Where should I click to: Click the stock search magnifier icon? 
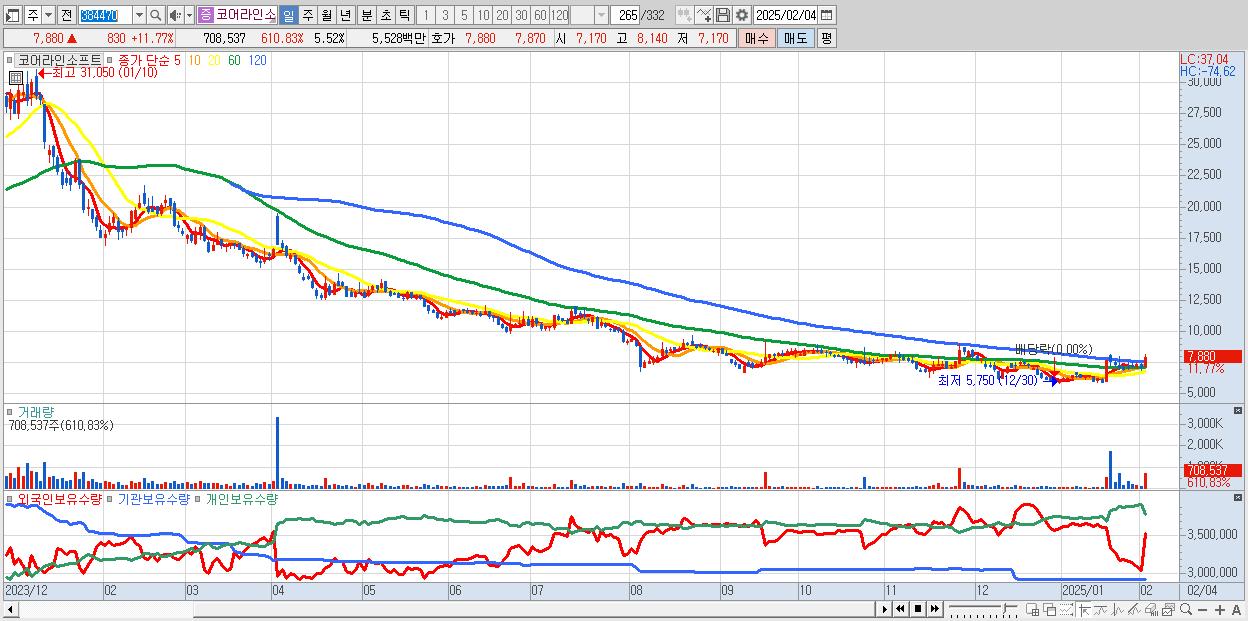tap(156, 15)
